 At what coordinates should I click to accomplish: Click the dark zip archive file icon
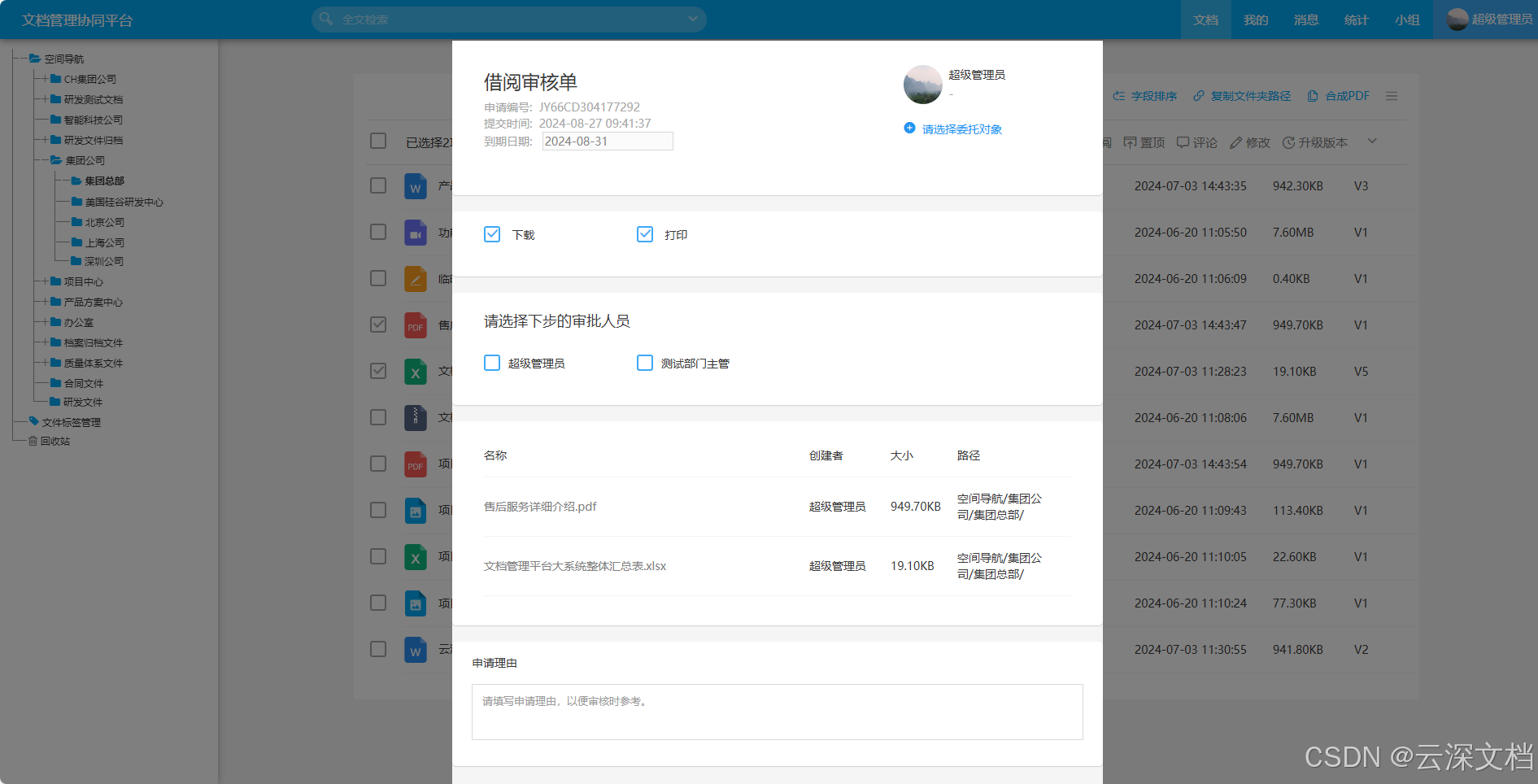(x=416, y=418)
